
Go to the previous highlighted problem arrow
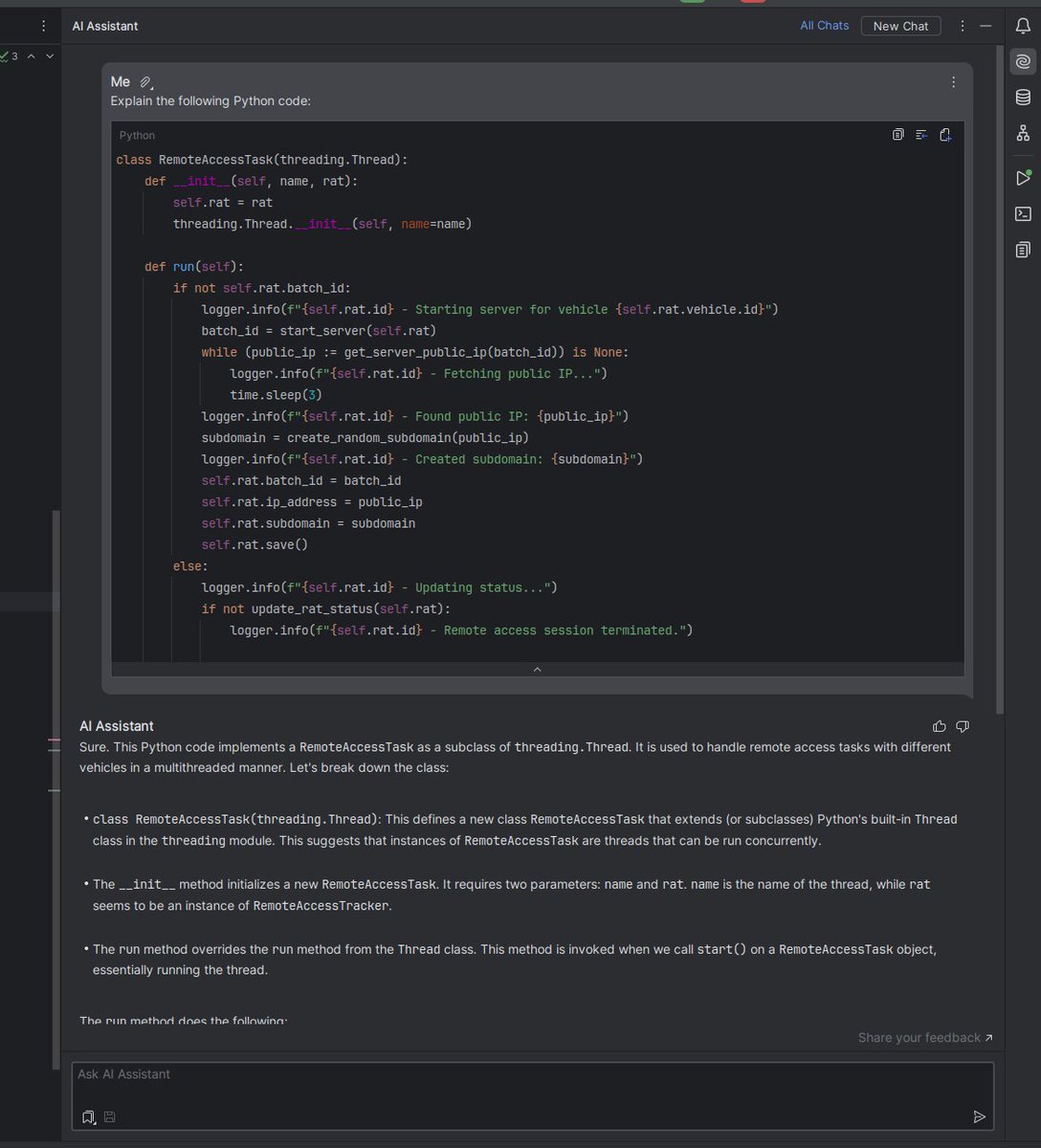click(x=31, y=56)
